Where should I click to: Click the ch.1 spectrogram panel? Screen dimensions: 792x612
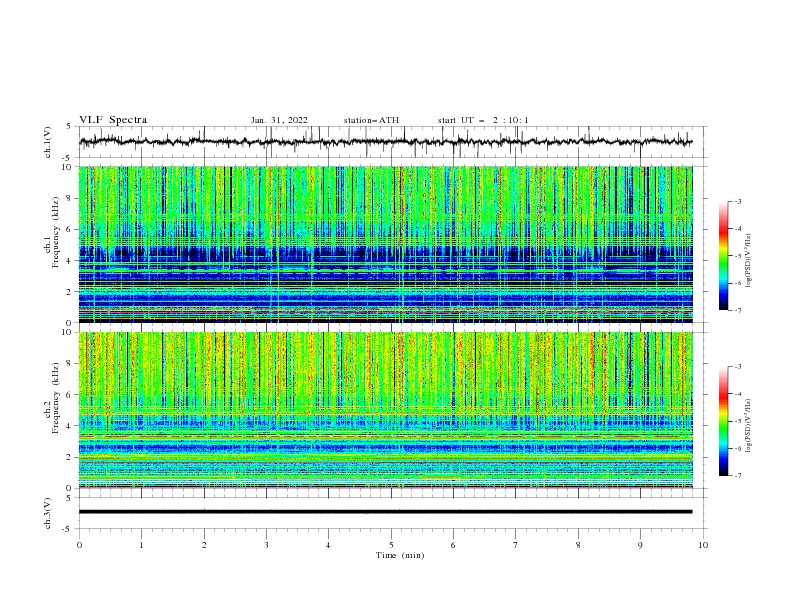coord(385,244)
